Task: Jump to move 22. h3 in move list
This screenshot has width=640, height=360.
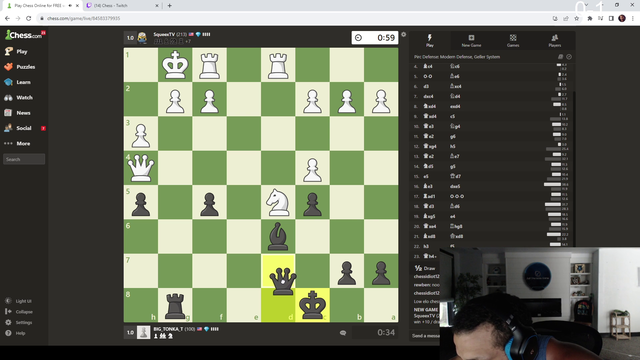Action: (x=426, y=246)
